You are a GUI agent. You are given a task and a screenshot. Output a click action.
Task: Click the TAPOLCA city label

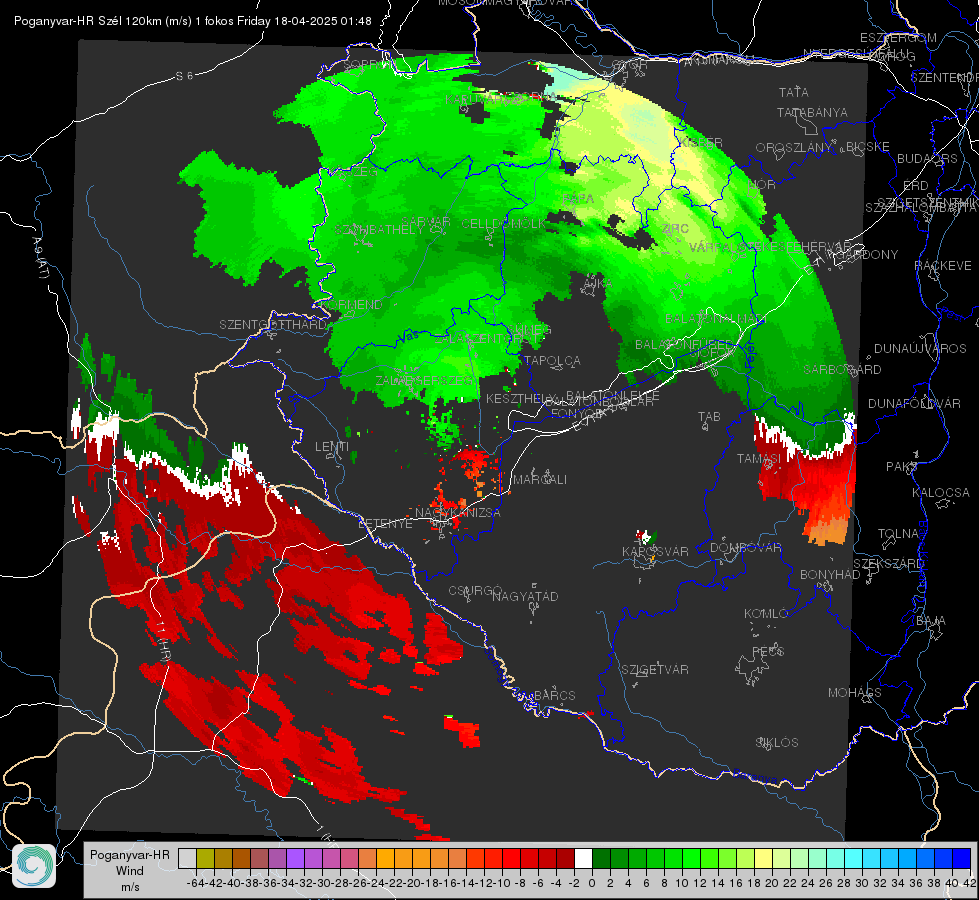[x=553, y=360]
